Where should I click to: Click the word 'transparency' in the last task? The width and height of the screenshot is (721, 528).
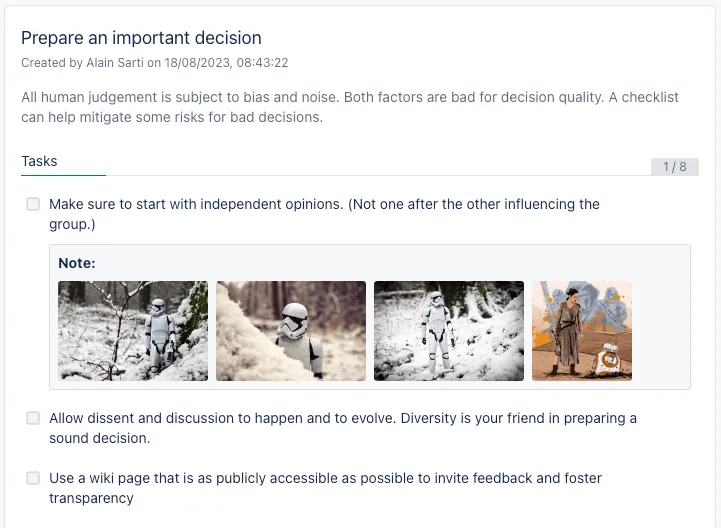point(91,498)
